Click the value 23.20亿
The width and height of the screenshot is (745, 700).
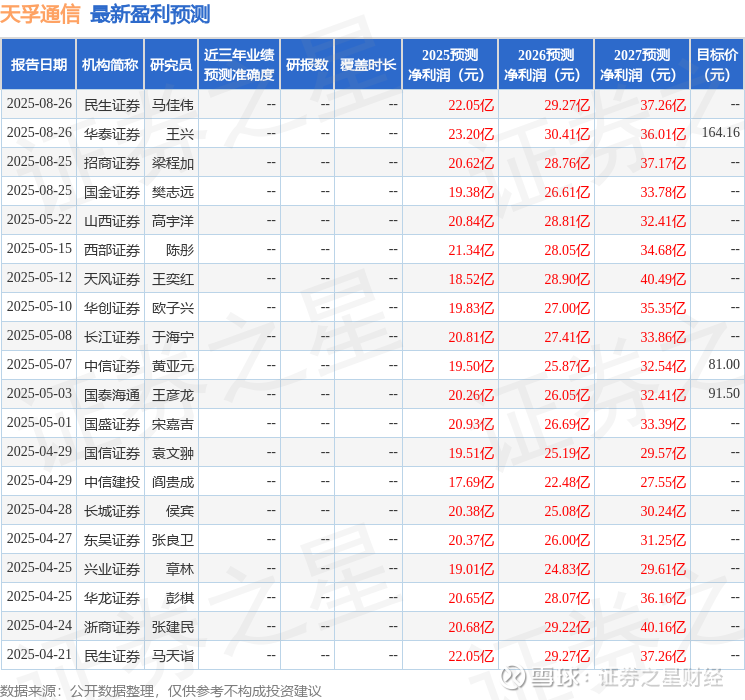pos(471,134)
